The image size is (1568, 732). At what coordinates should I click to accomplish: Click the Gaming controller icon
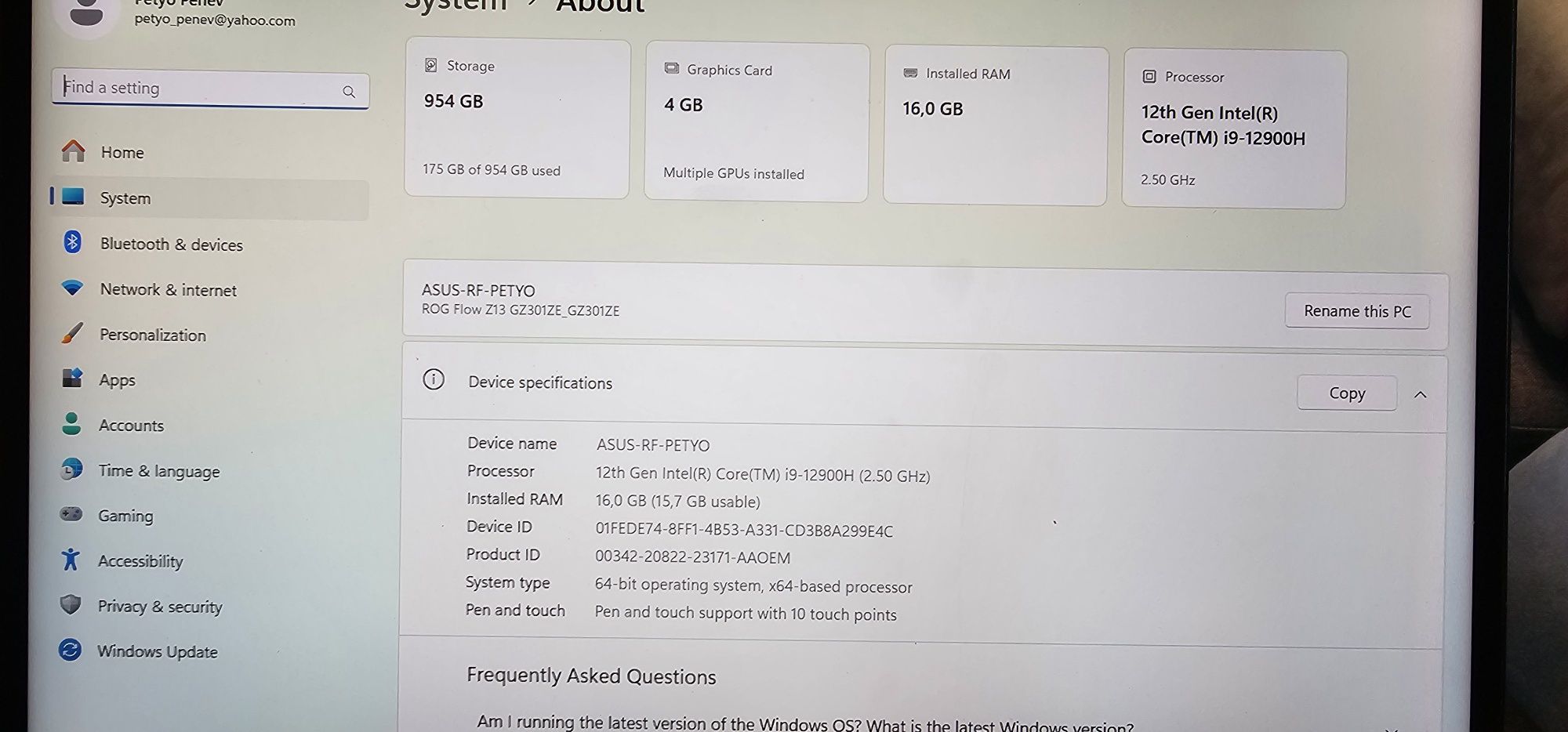[x=71, y=514]
